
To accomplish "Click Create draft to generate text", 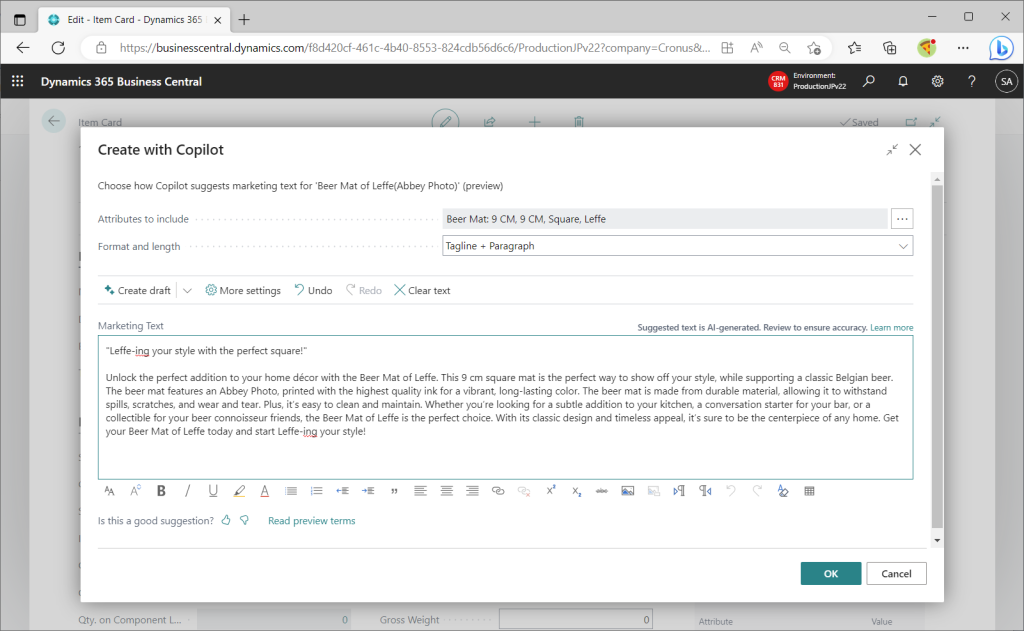I will pos(137,291).
